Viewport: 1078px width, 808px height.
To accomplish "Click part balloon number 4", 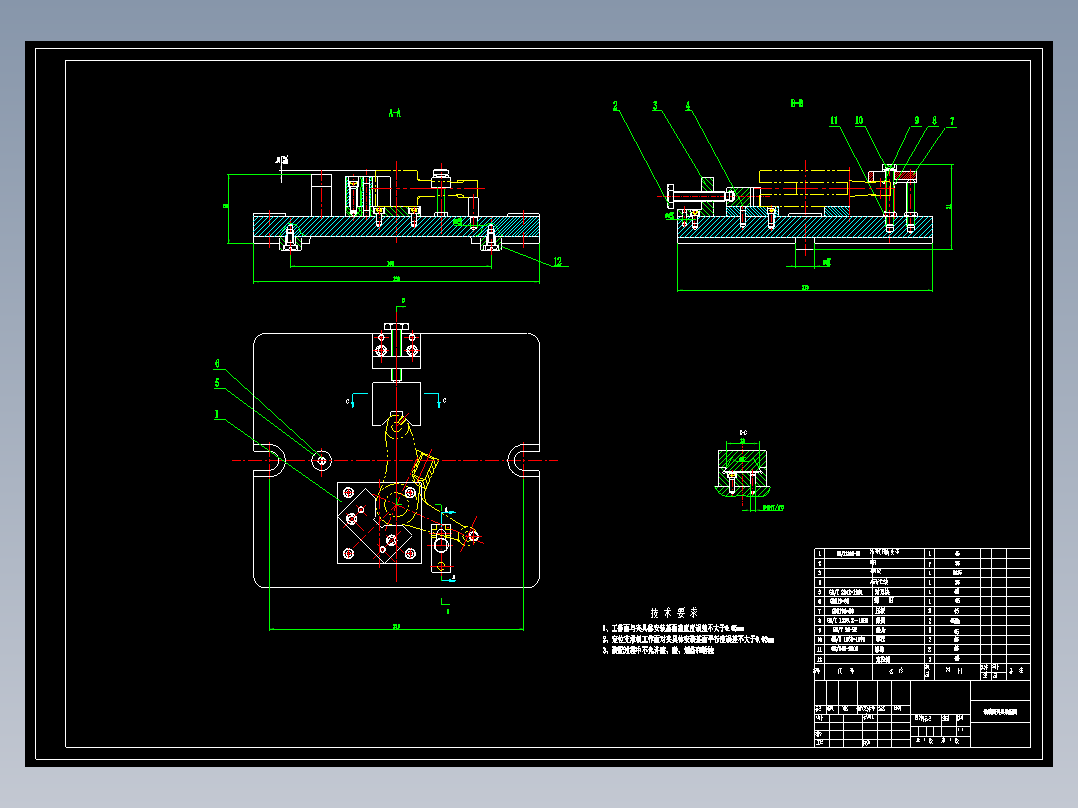I will click(688, 106).
